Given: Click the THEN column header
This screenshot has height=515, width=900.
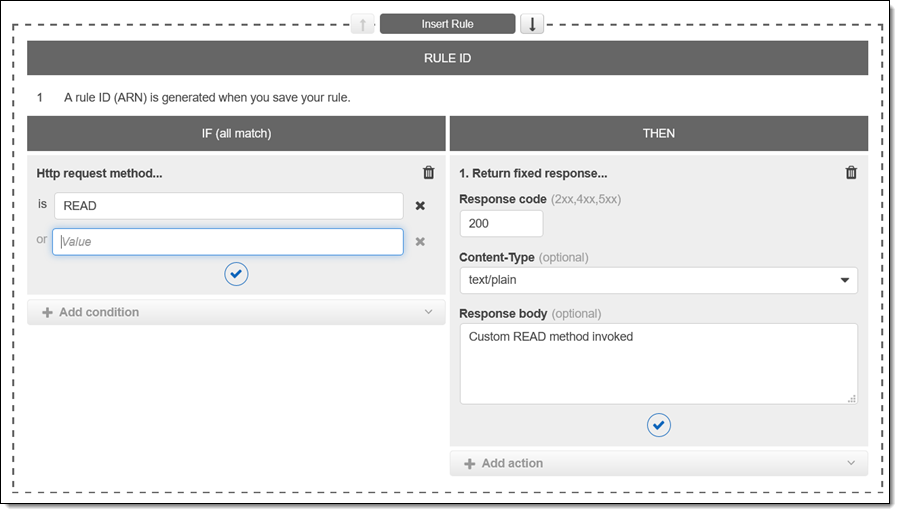Looking at the screenshot, I should (658, 133).
